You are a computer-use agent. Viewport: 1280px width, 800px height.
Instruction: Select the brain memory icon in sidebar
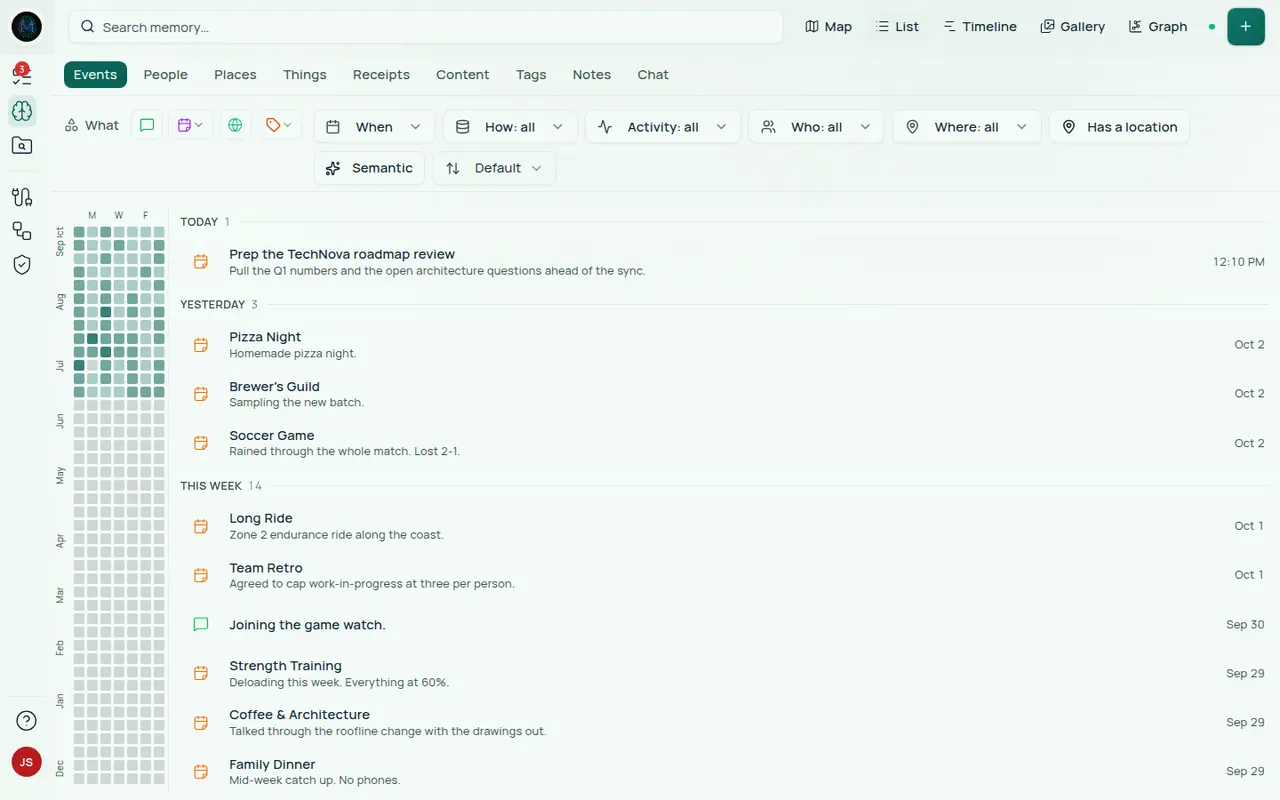(x=22, y=111)
